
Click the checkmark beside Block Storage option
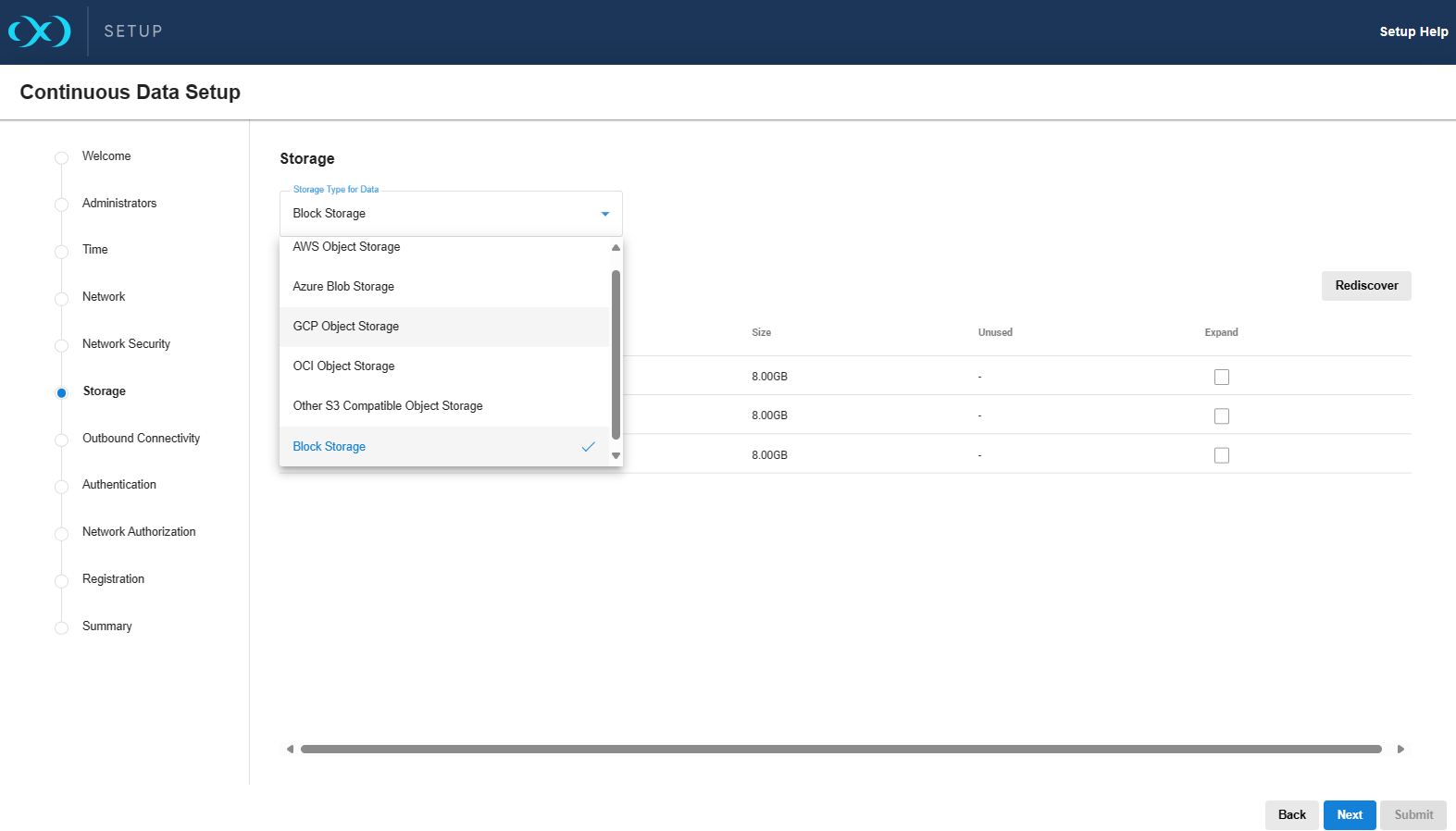point(588,447)
